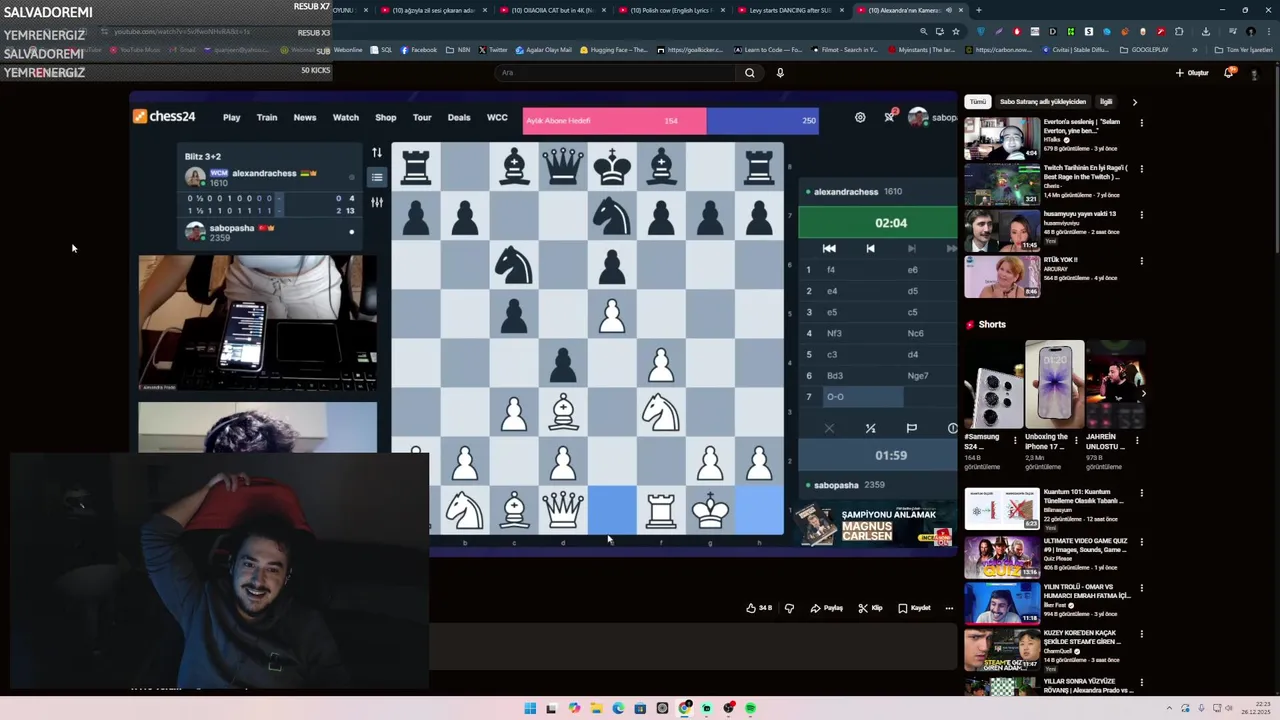Switch to the Levy starts DANCING browser tab
The image size is (1280, 720).
coord(788,10)
